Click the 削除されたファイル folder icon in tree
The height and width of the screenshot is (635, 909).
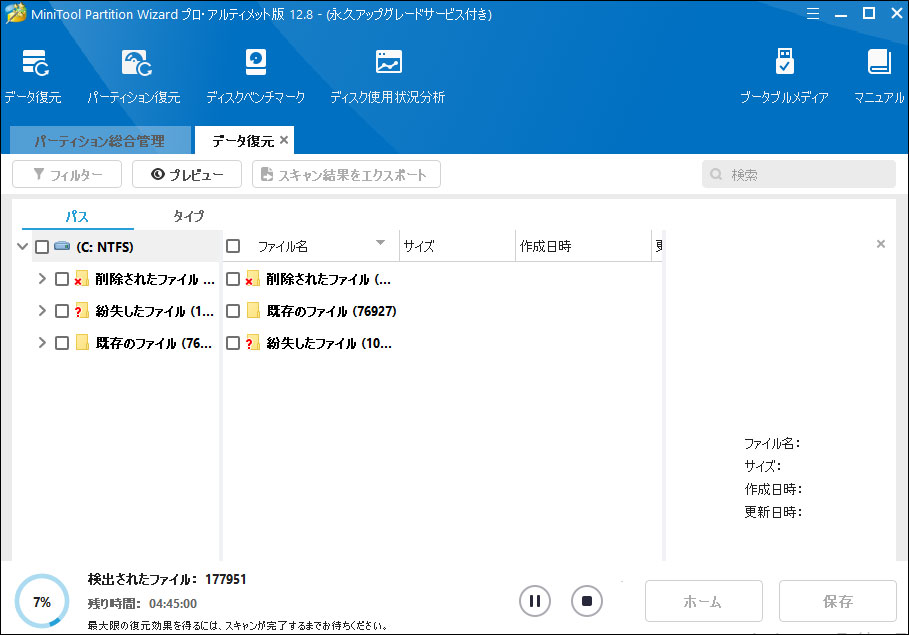(x=81, y=279)
